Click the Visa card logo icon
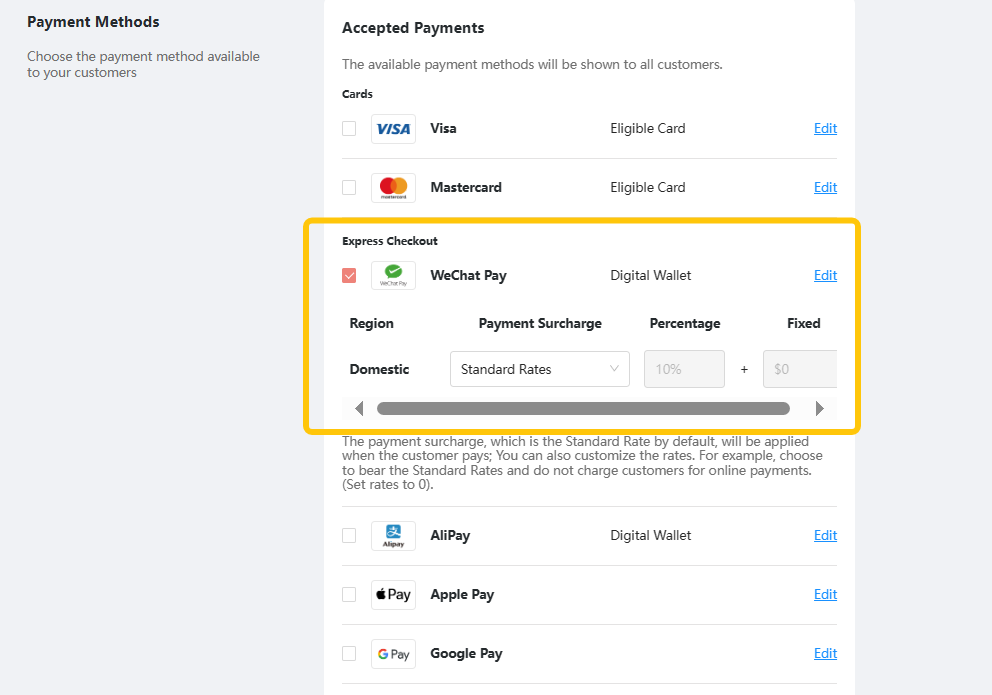The height and width of the screenshot is (695, 992). click(x=393, y=129)
